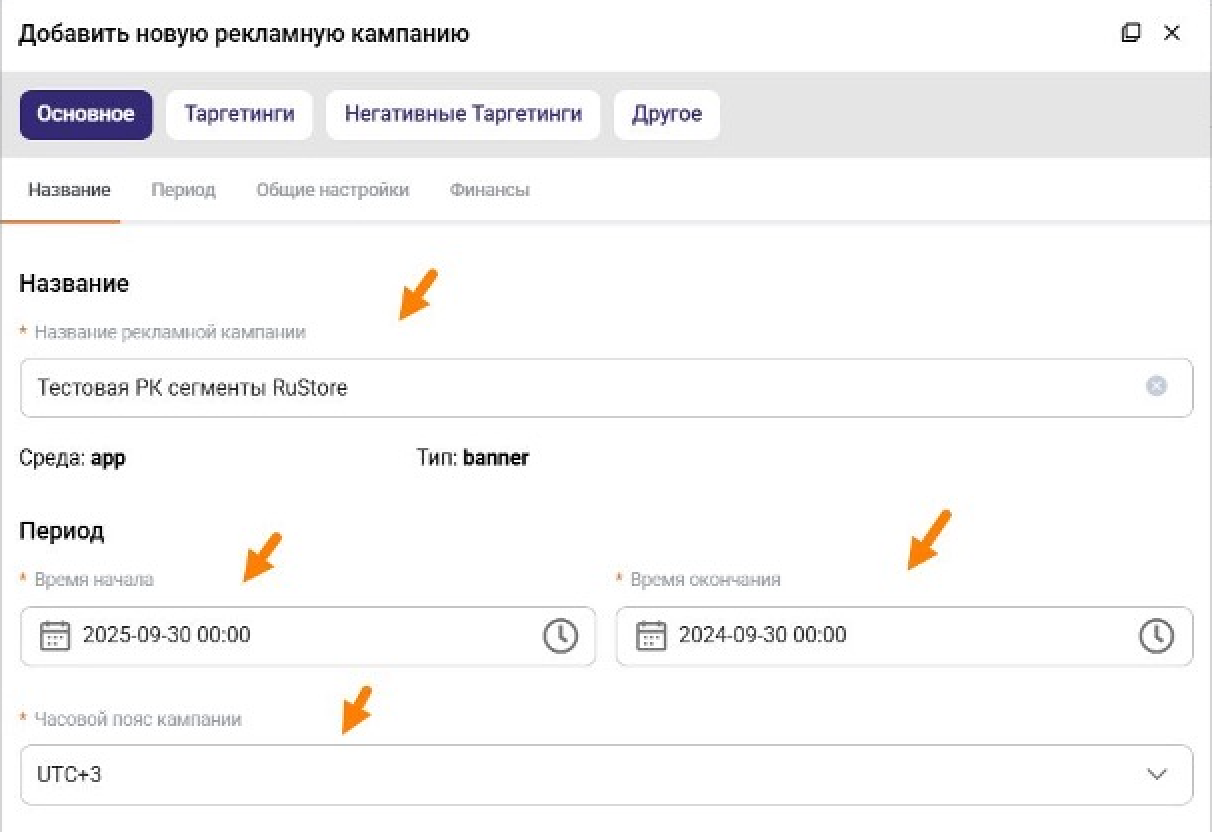Select the Другое tab

coord(667,114)
